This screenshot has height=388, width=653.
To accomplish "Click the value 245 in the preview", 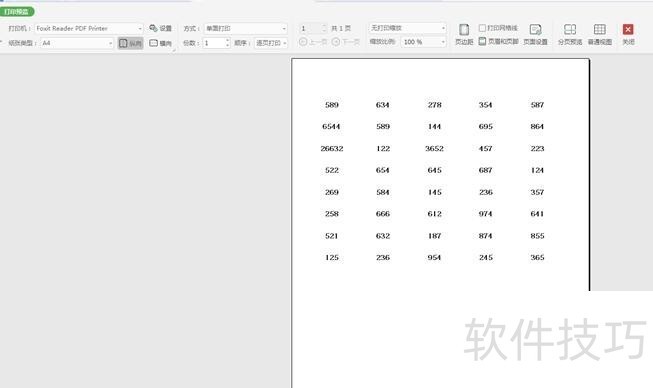I will coord(486,258).
